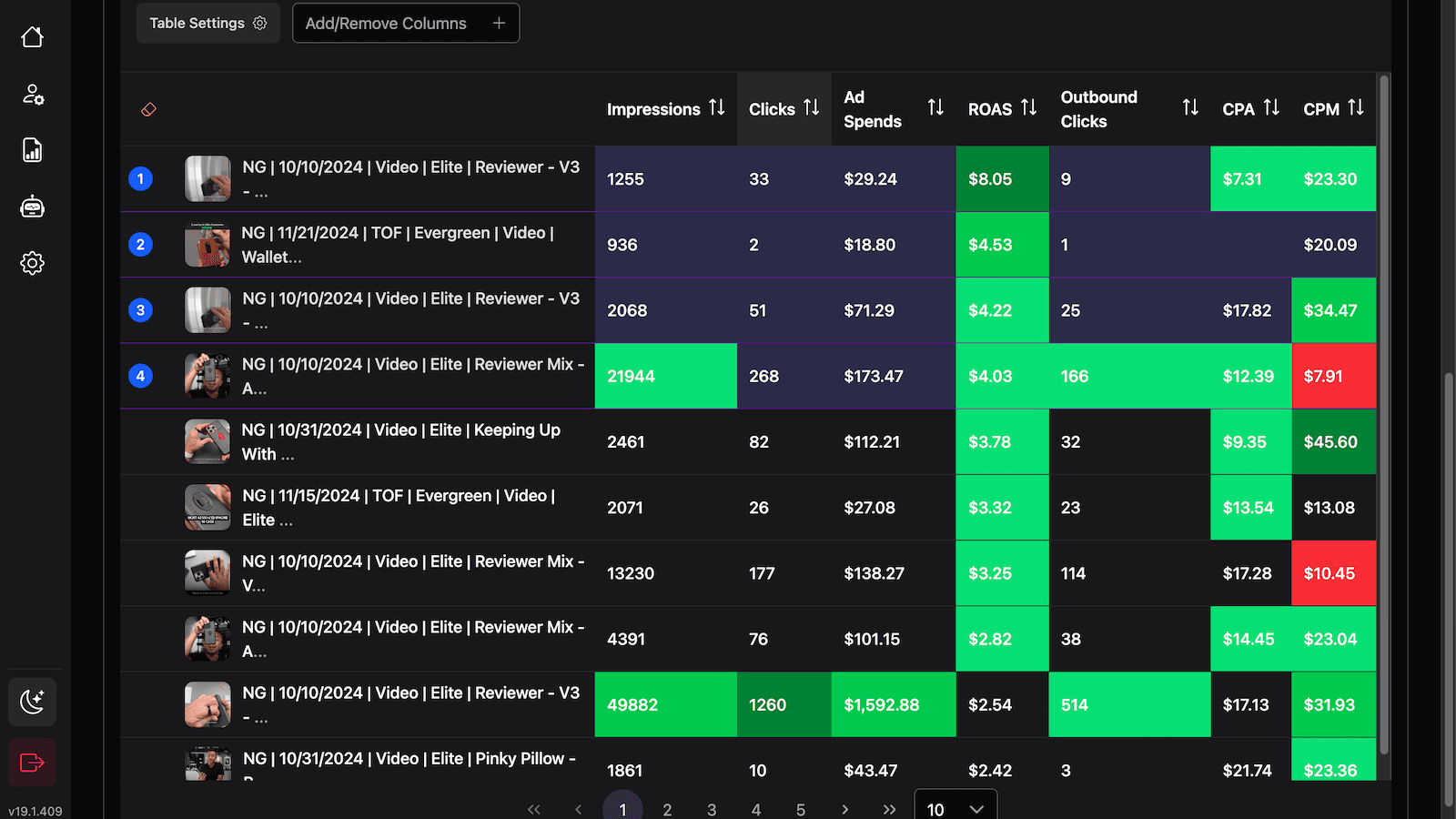
Task: Jump to the last page with double arrows
Action: tap(889, 808)
